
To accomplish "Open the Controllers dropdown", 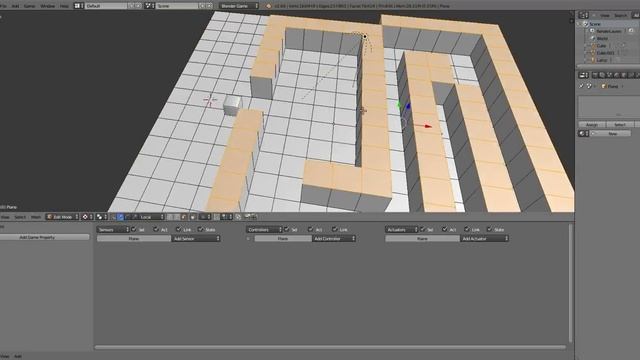I will (x=264, y=230).
